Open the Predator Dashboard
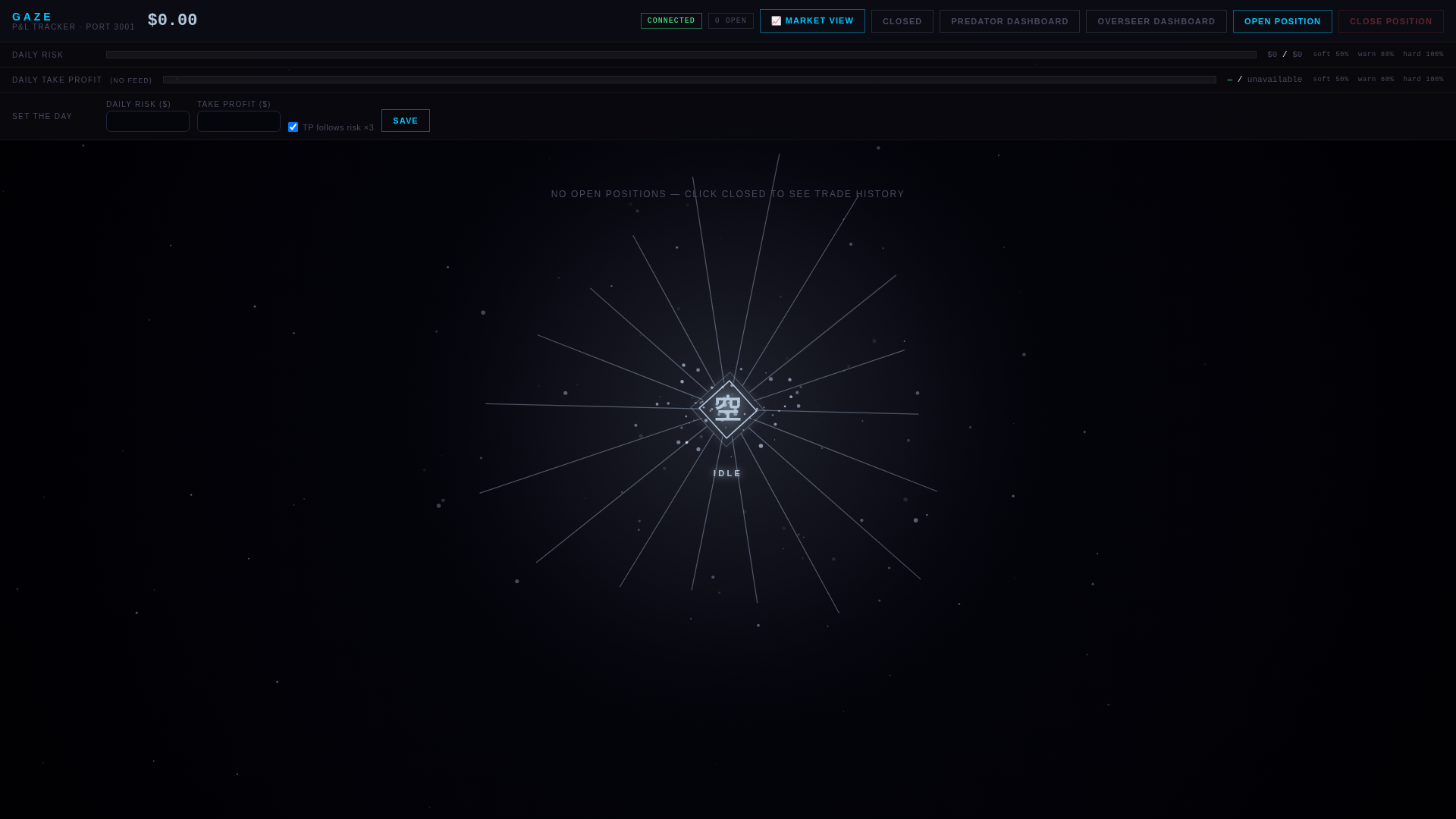The image size is (1456, 819). click(x=1009, y=21)
